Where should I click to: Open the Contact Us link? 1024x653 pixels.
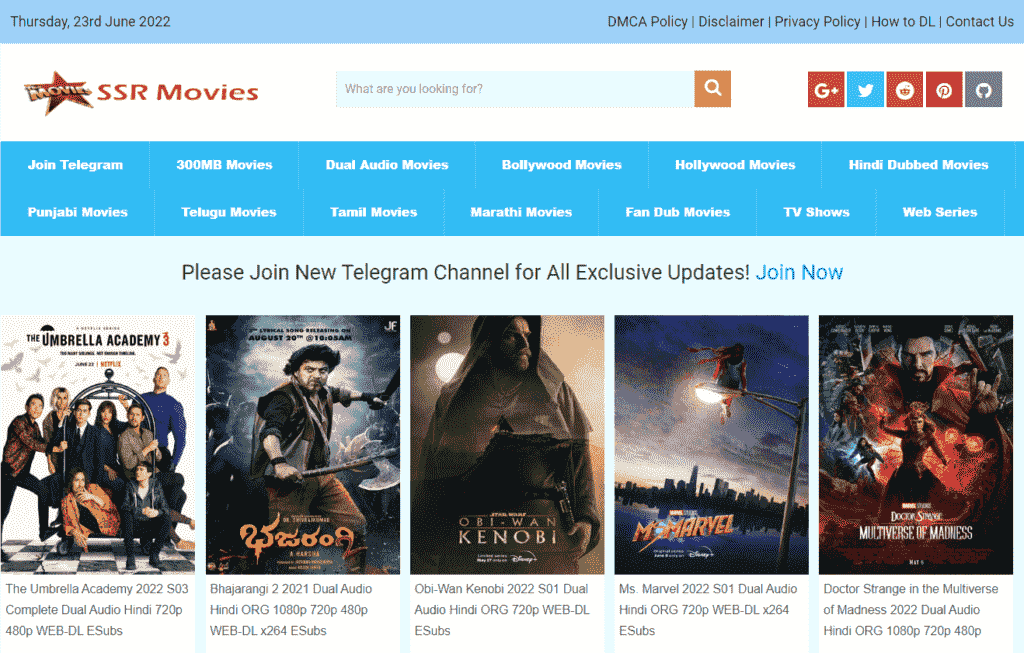980,22
